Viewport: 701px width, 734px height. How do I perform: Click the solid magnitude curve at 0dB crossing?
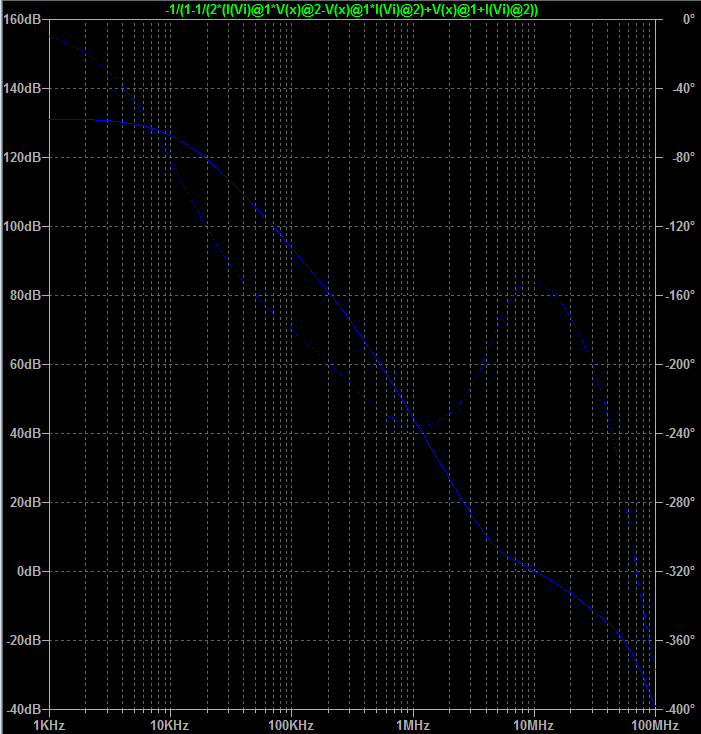[534, 571]
